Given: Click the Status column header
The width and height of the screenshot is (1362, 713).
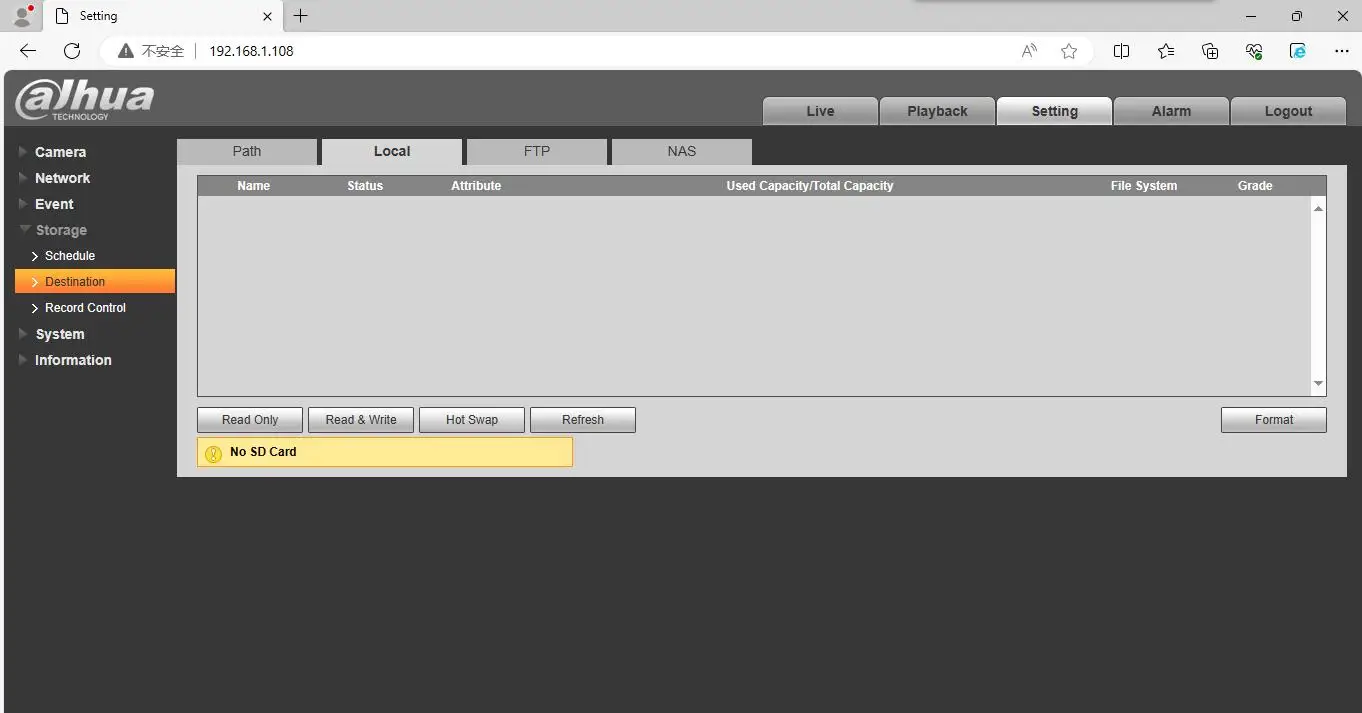Looking at the screenshot, I should point(365,186).
